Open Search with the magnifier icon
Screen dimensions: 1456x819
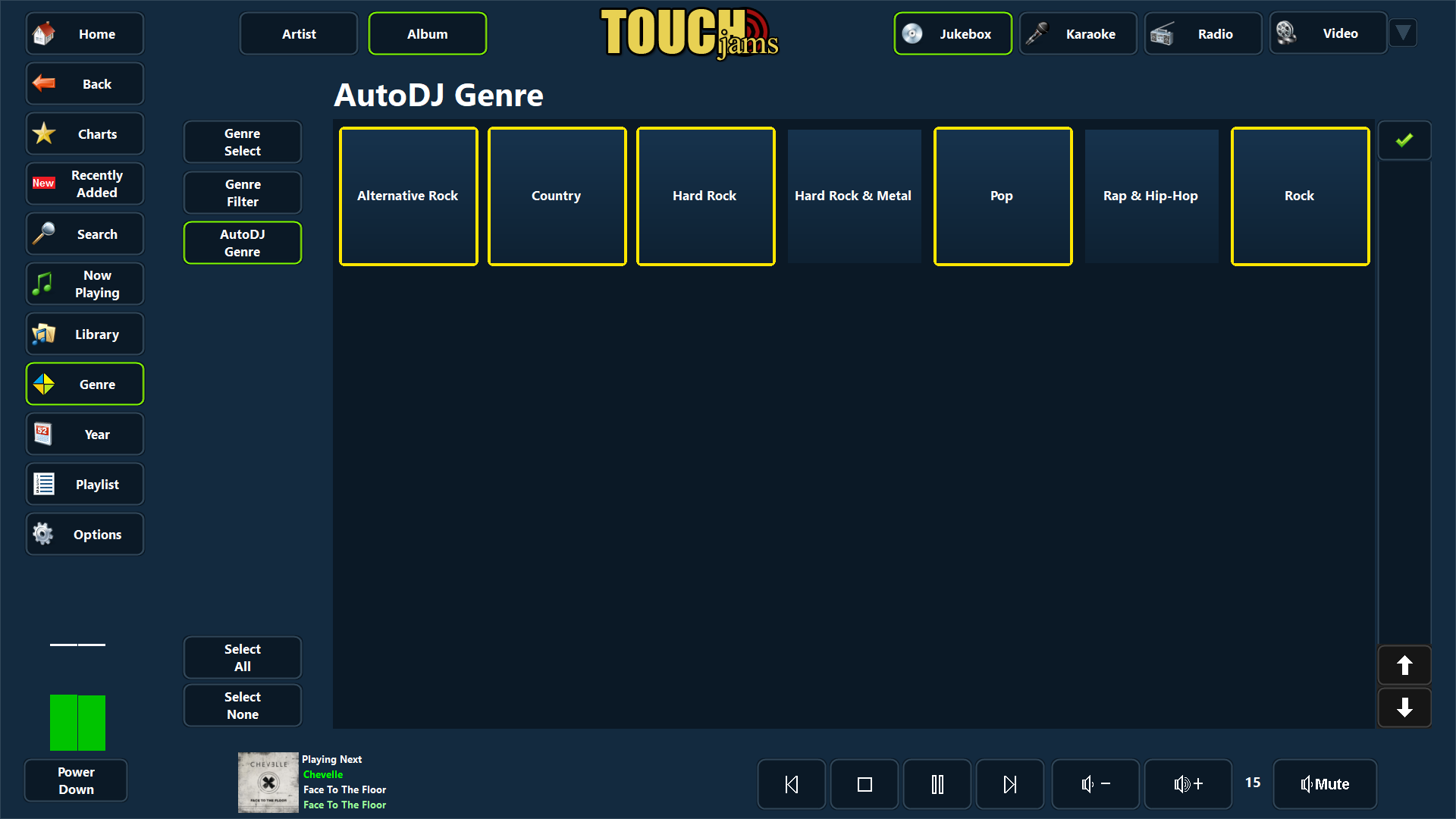tap(43, 234)
